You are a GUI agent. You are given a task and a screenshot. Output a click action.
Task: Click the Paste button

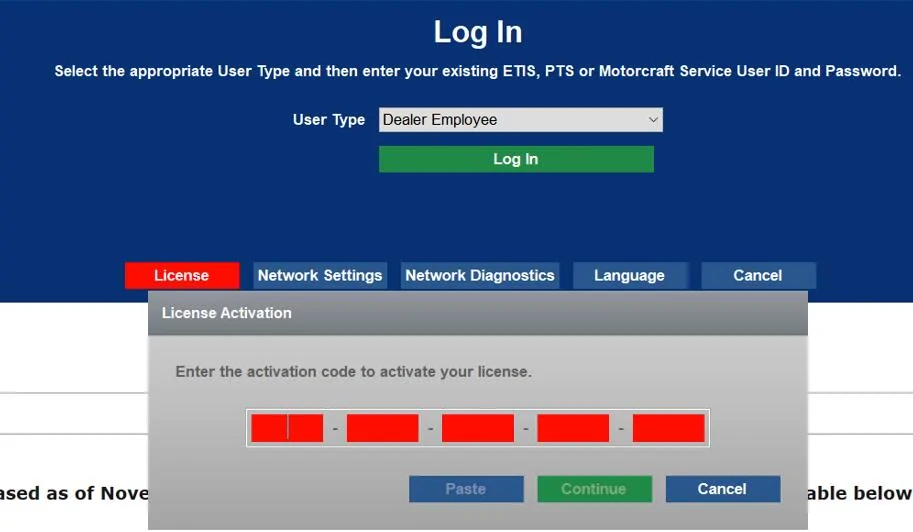point(466,489)
